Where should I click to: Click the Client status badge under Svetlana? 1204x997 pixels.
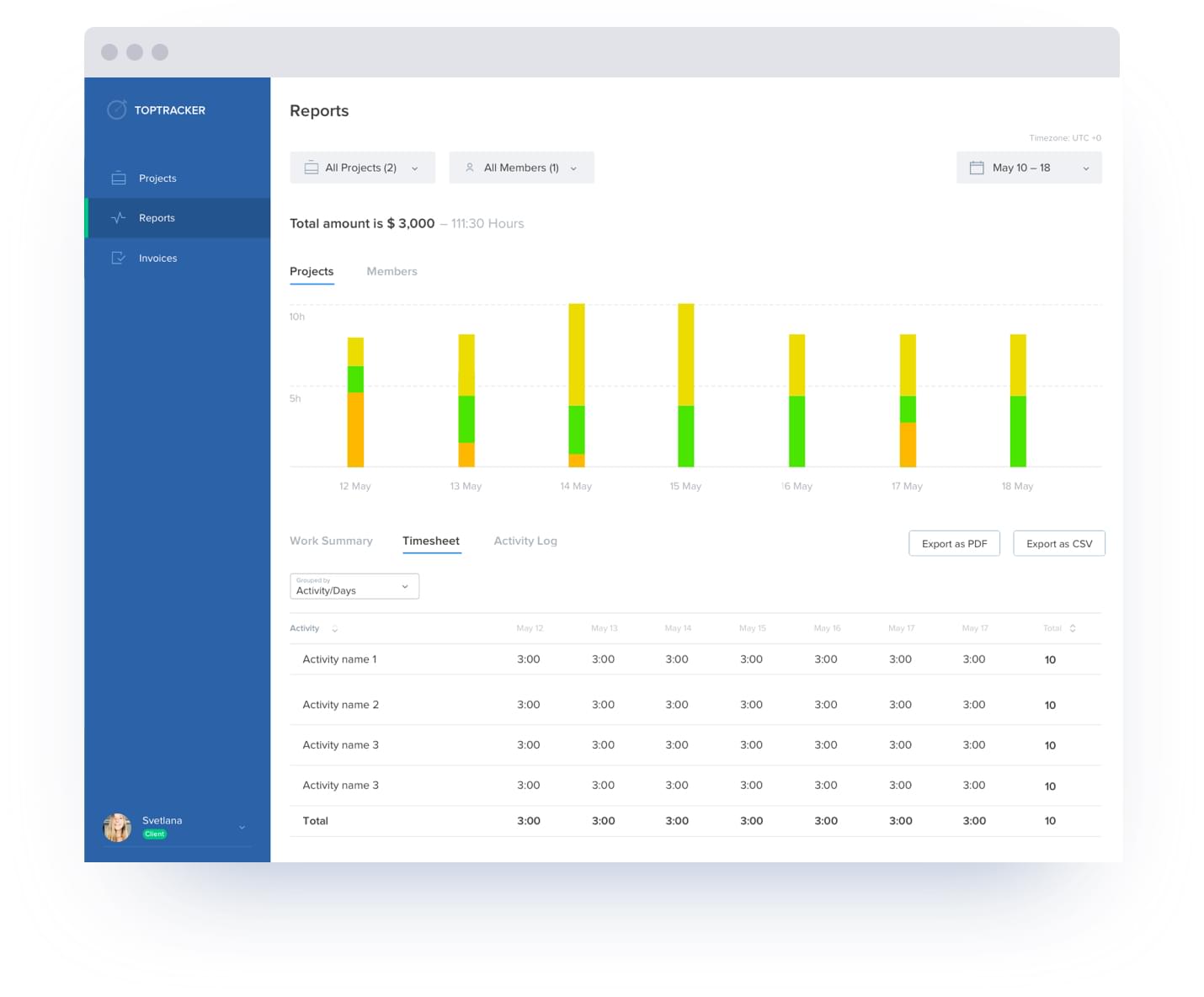155,834
